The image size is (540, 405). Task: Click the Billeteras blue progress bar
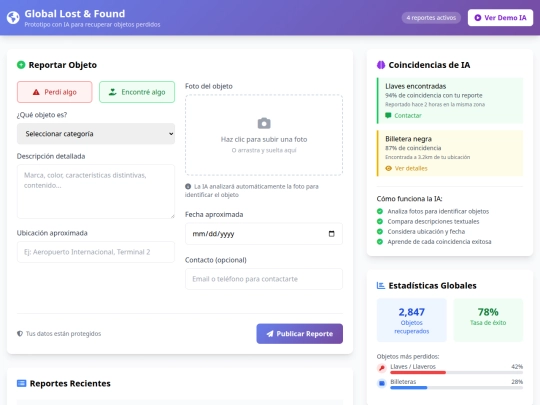pyautogui.click(x=408, y=388)
